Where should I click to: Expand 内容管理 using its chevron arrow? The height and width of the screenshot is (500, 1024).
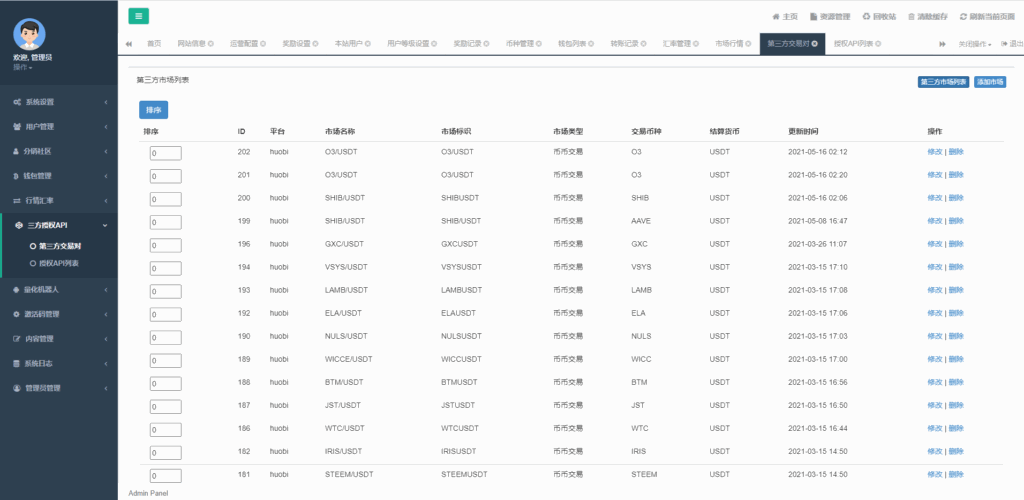pos(105,339)
